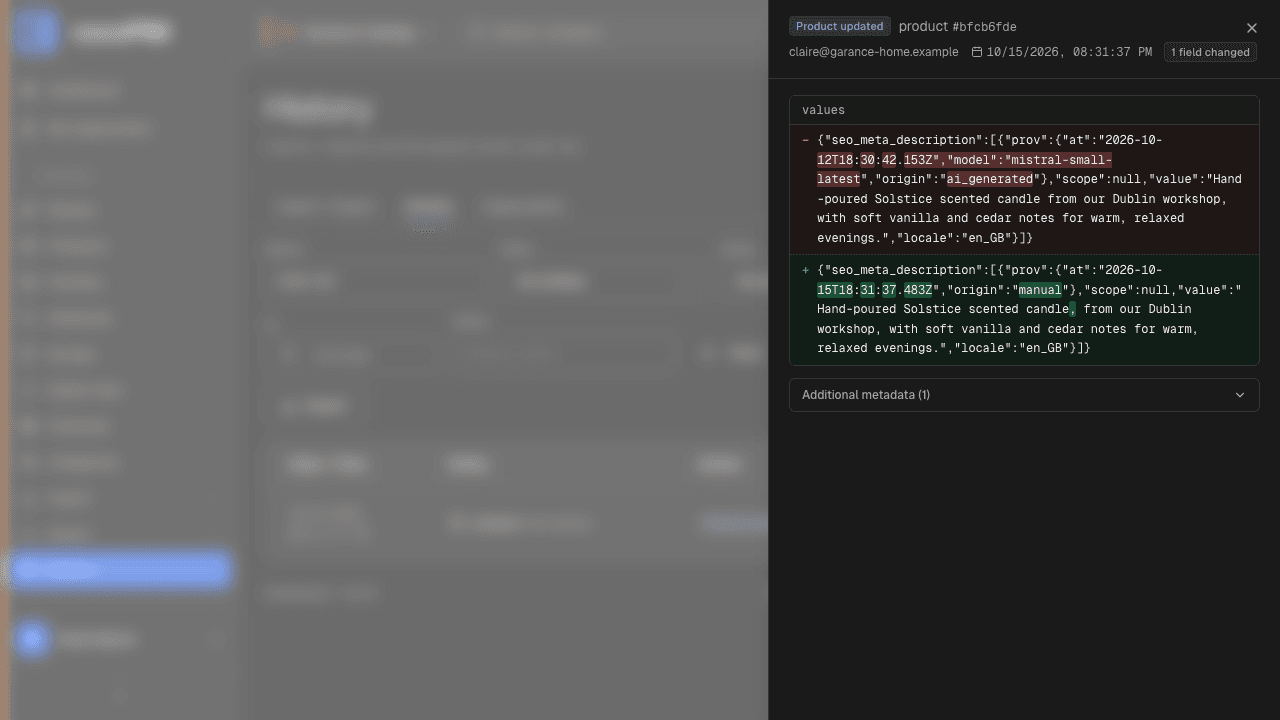This screenshot has width=1280, height=720.
Task: Click the "1 field changed" badge
Action: pos(1210,52)
